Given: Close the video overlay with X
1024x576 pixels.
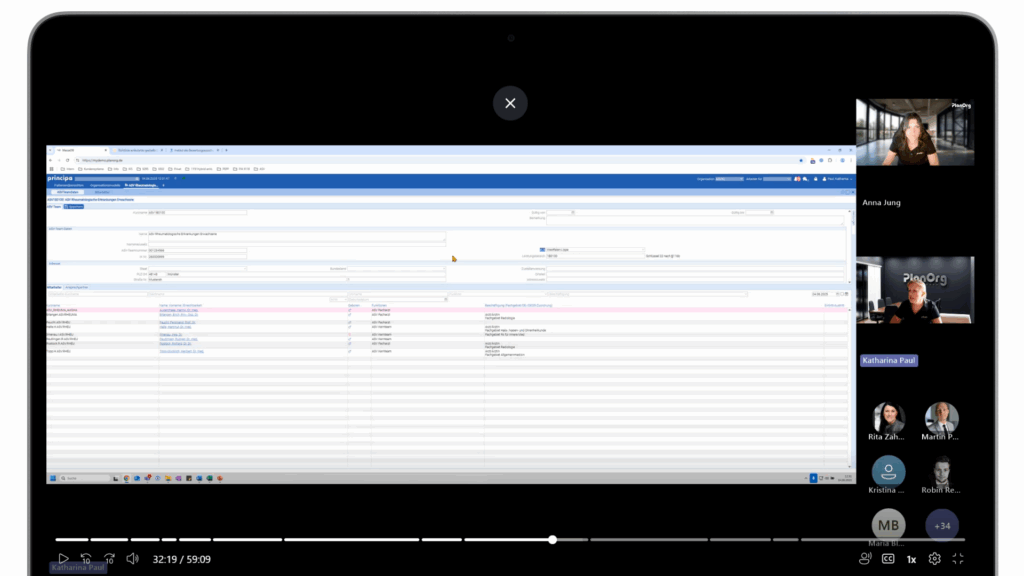Looking at the screenshot, I should click(x=510, y=103).
